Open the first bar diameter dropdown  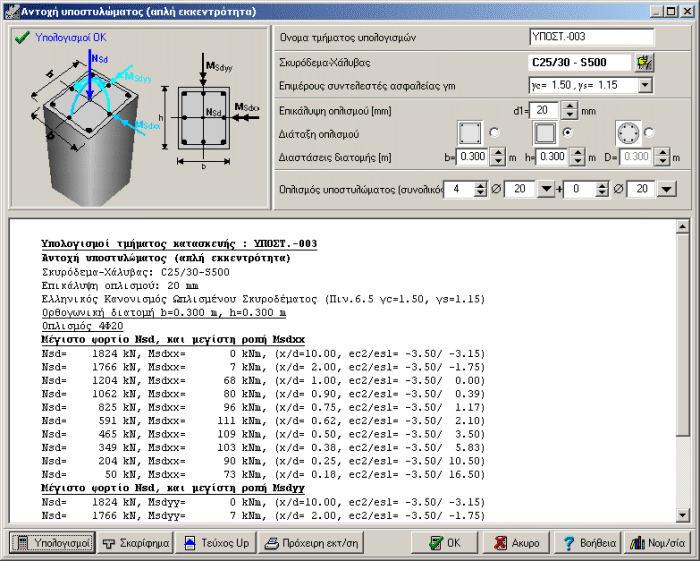[x=546, y=189]
